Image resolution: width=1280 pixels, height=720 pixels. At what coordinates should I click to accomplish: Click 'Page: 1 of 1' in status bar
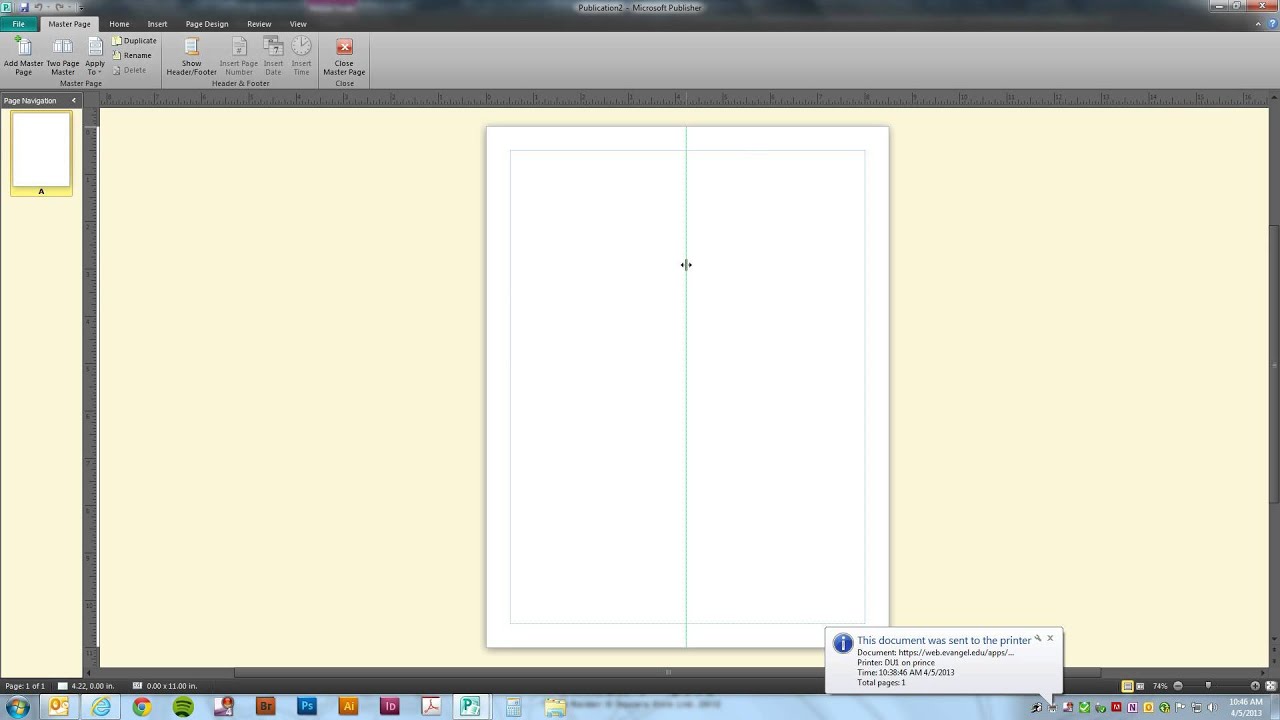coord(25,686)
